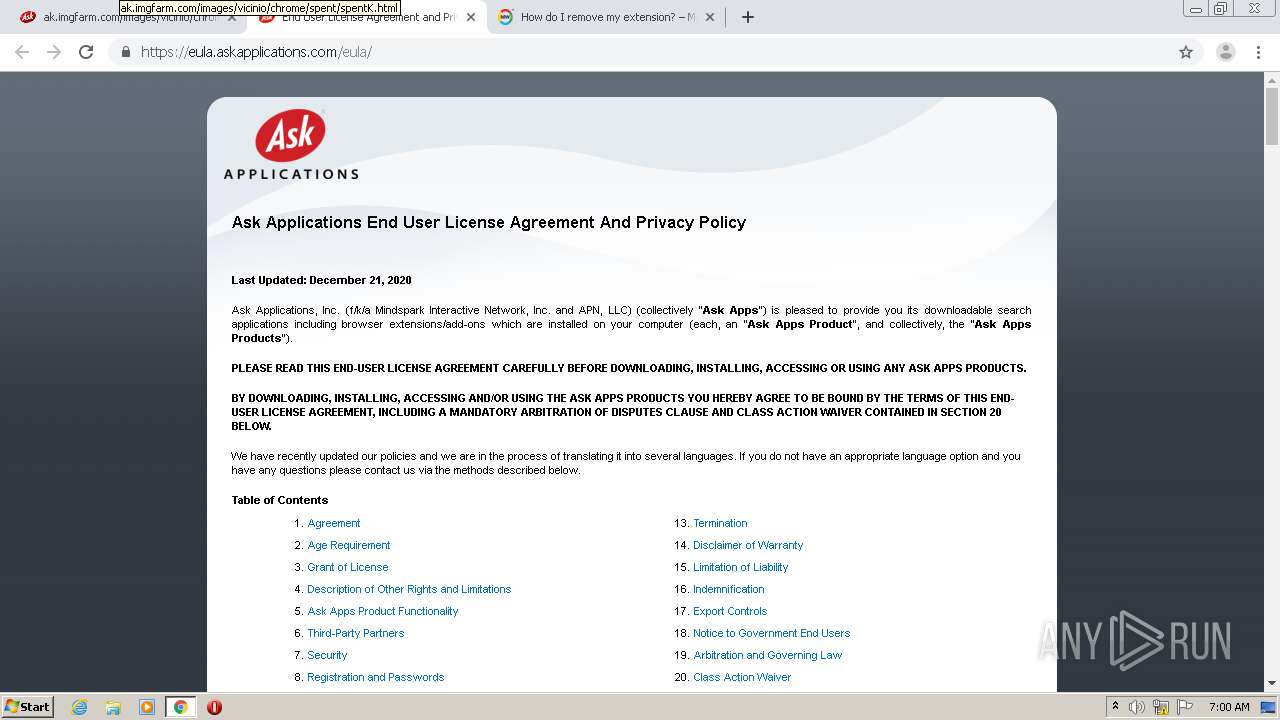Jump to the Security section
This screenshot has height=720, width=1280.
327,655
